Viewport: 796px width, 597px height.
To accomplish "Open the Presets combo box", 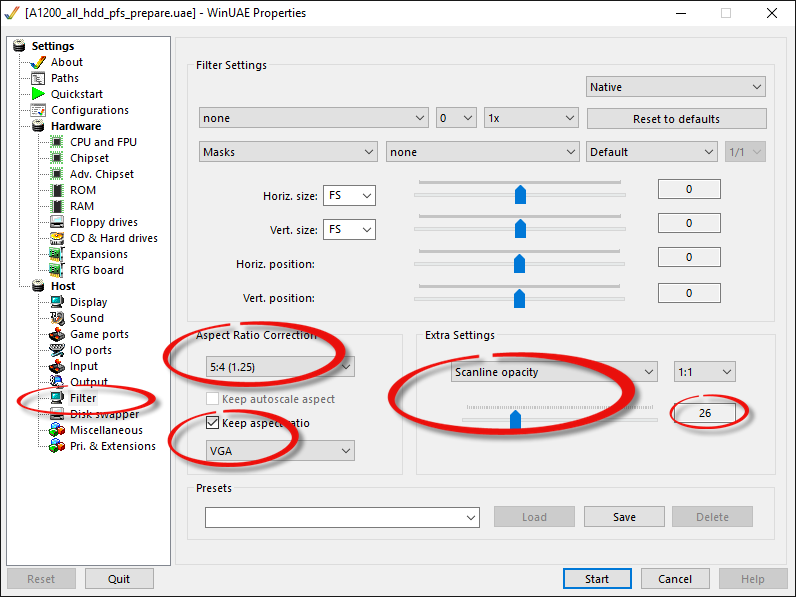I will (x=342, y=517).
